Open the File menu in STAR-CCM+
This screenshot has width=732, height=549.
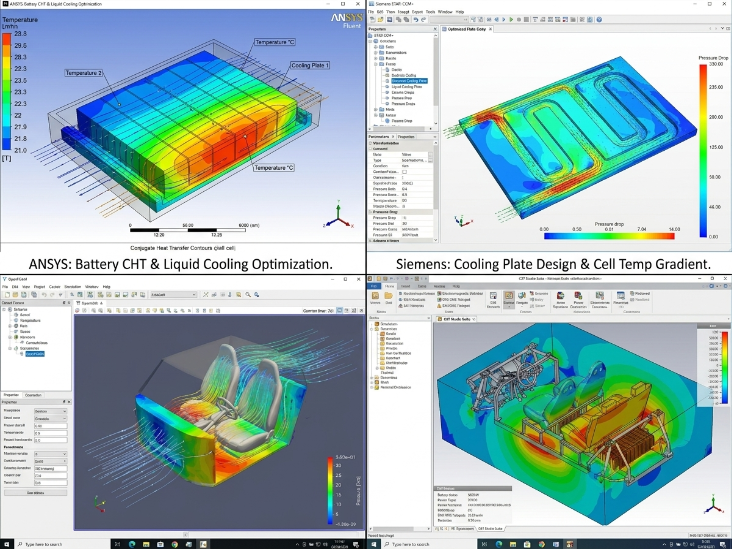click(371, 12)
